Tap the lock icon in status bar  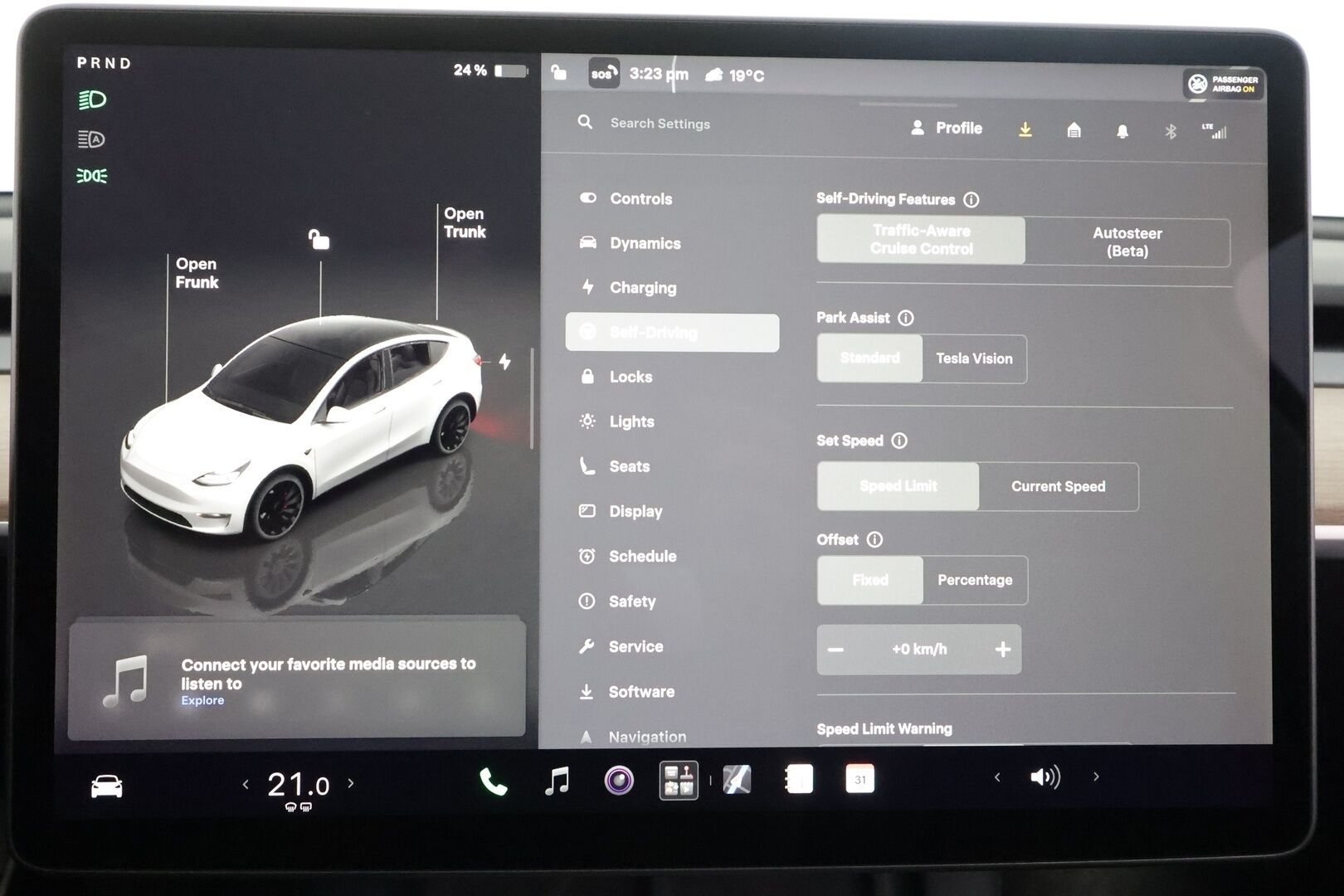point(559,72)
